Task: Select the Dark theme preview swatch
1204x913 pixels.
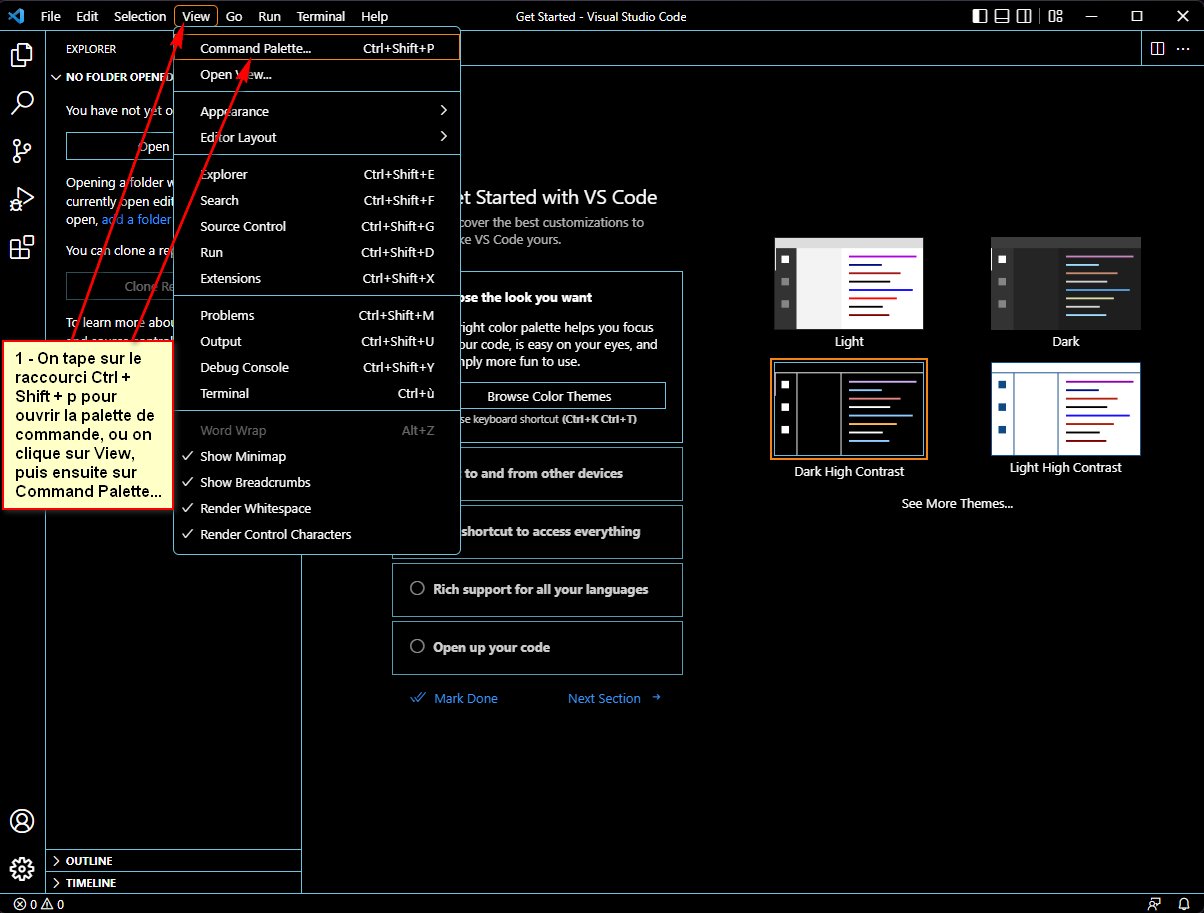Action: pyautogui.click(x=1065, y=283)
